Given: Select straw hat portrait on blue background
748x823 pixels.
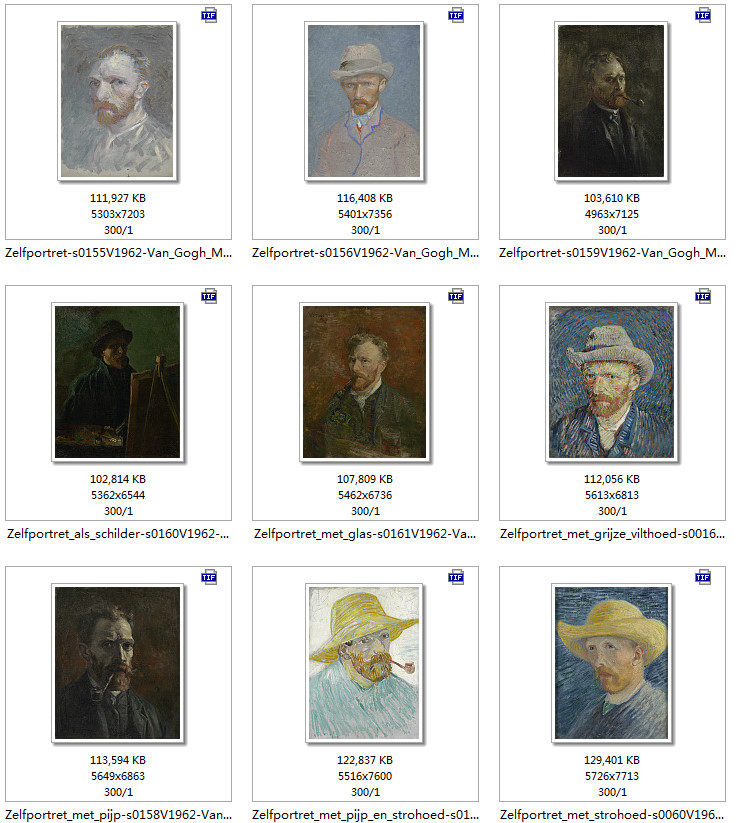Looking at the screenshot, I should point(612,663).
